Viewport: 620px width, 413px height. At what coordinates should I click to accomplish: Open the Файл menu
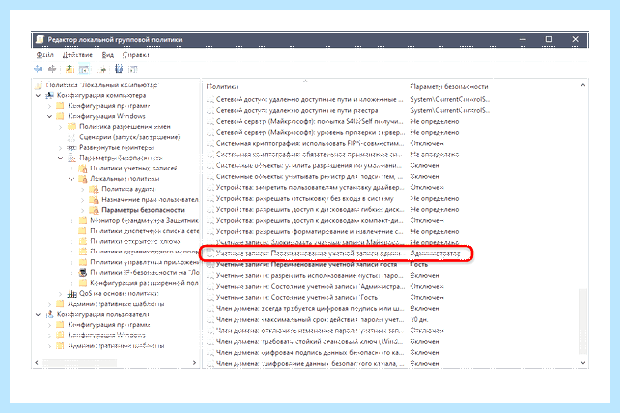pos(45,55)
